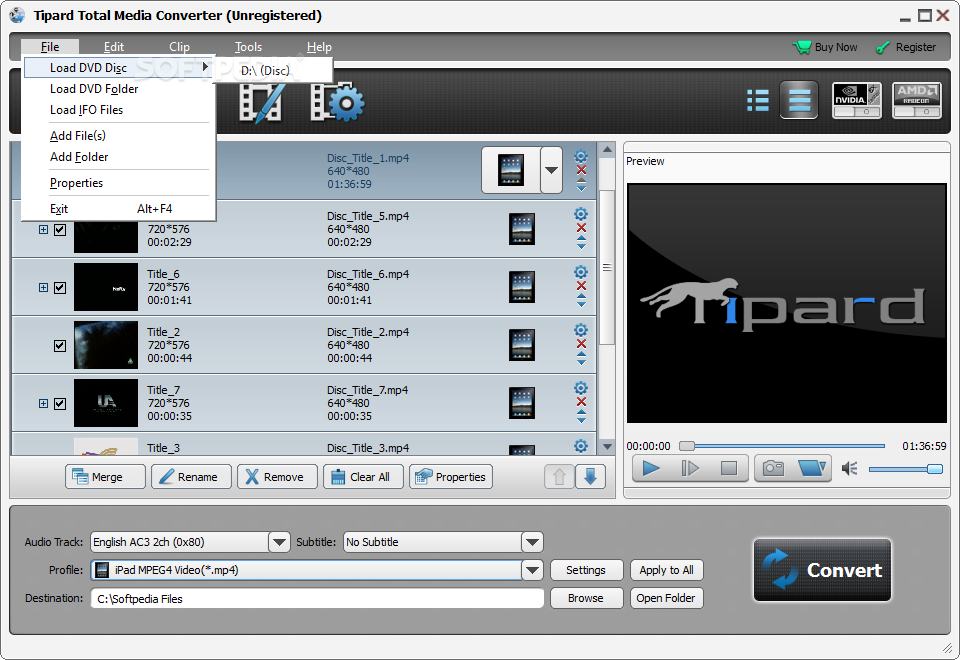
Task: Choose Add File(s) menu item
Action: tap(78, 135)
